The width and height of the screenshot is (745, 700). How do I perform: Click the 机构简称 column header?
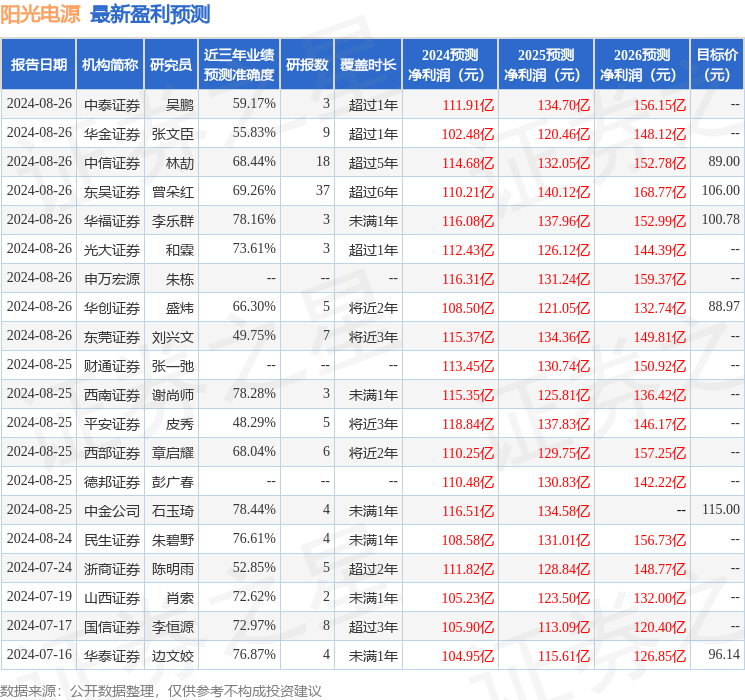[x=110, y=64]
